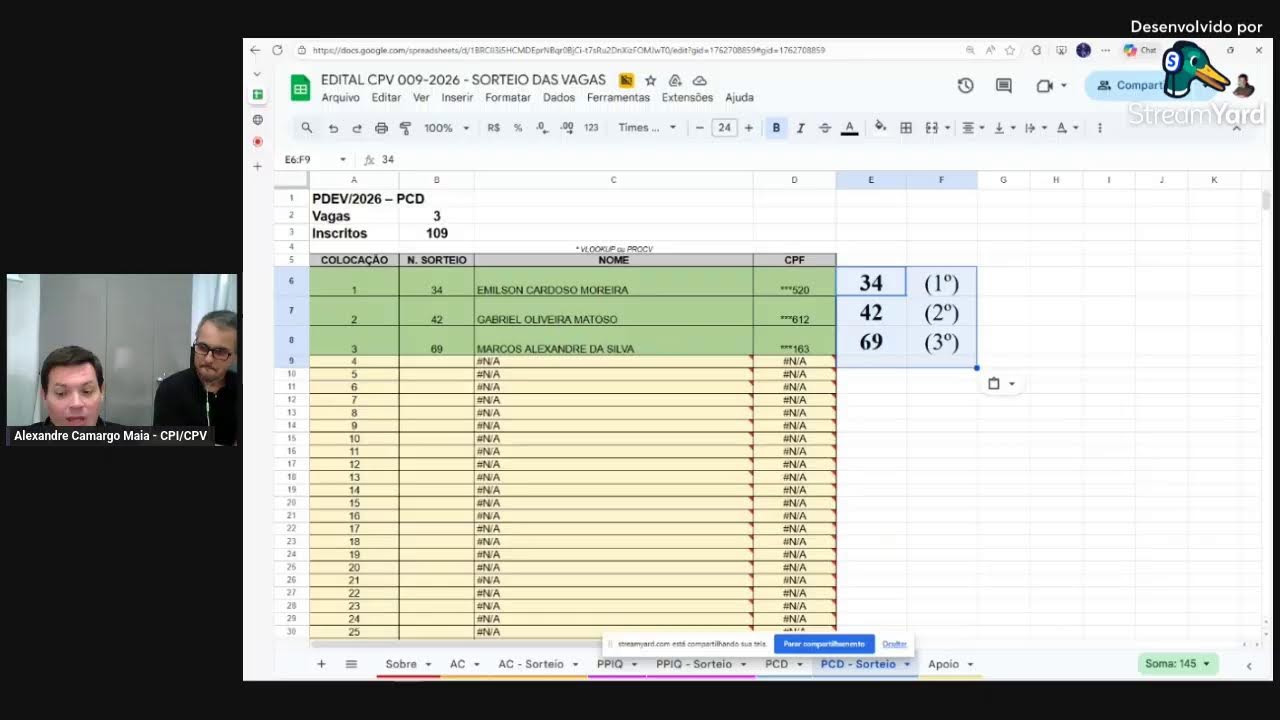Switch to the Sobre sheet tab
1280x720 pixels.
(401, 664)
